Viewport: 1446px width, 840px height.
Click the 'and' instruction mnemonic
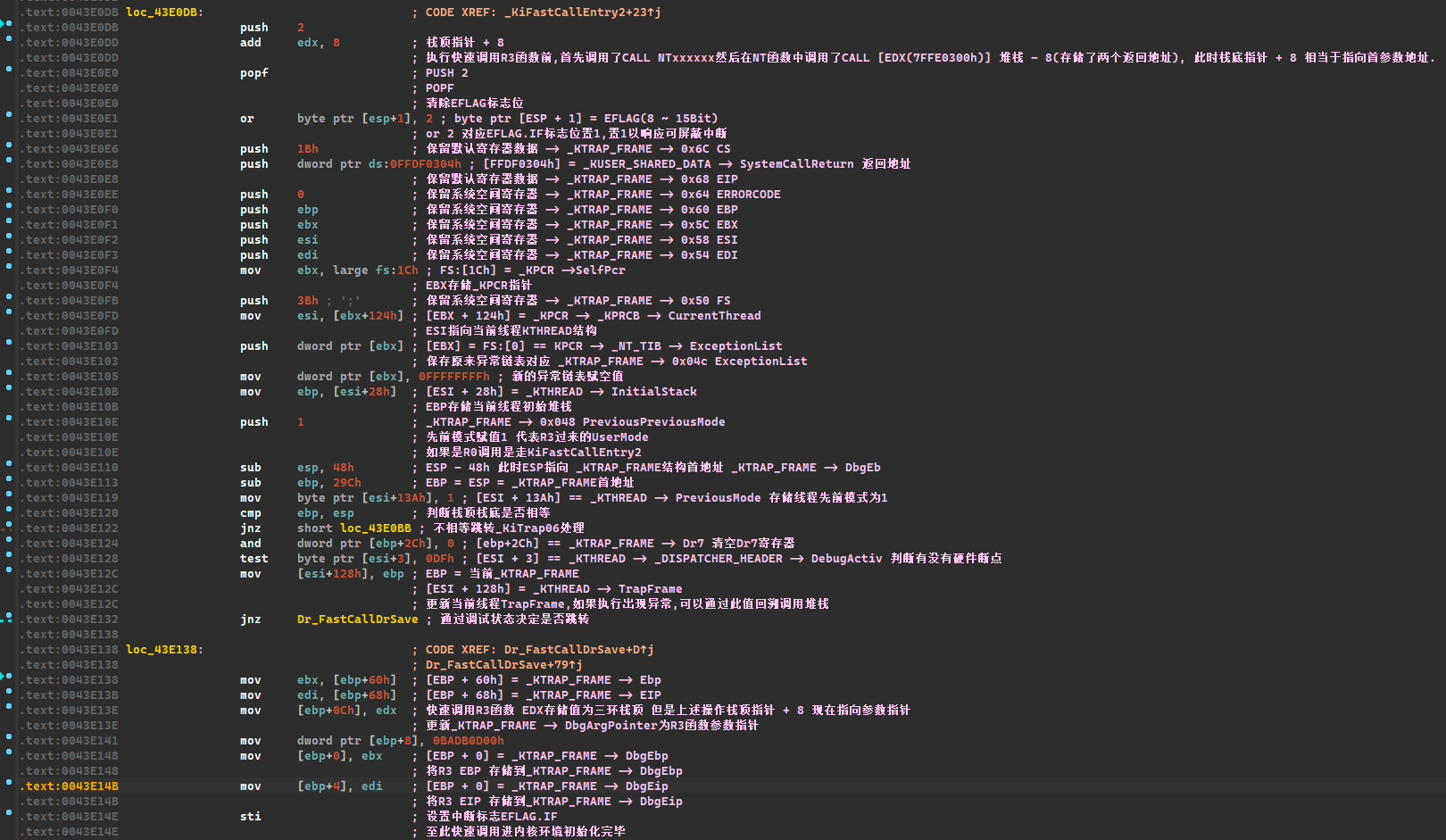click(x=251, y=544)
